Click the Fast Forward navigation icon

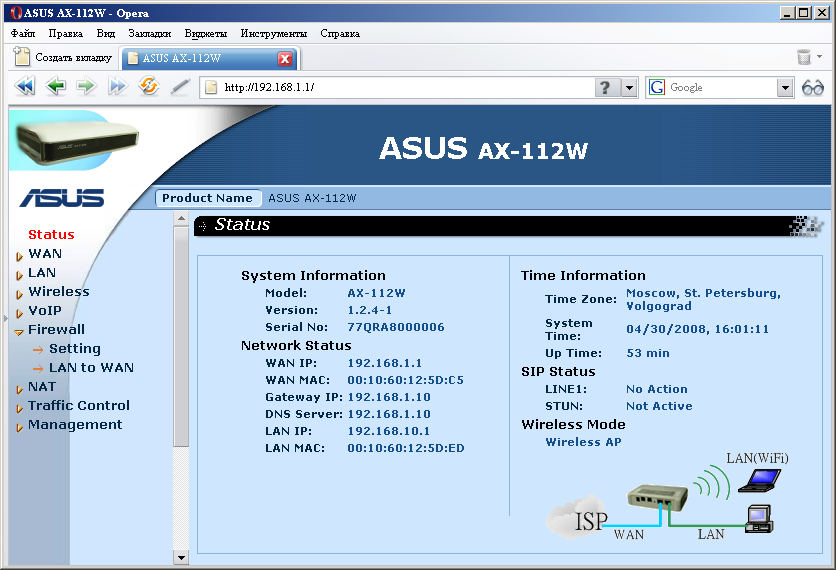tap(118, 86)
